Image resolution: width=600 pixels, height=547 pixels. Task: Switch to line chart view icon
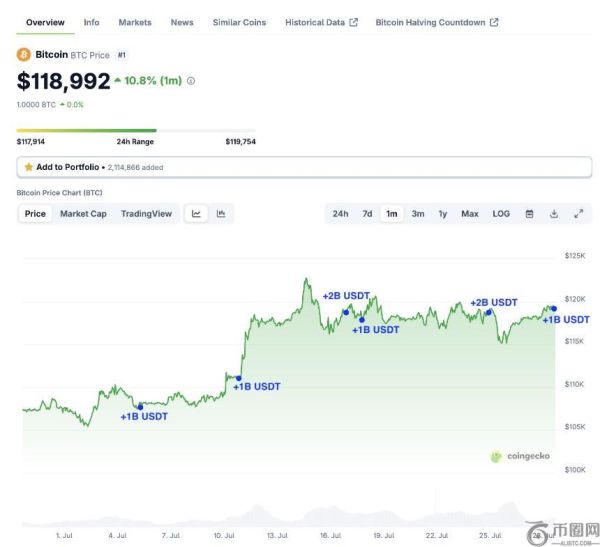(197, 213)
